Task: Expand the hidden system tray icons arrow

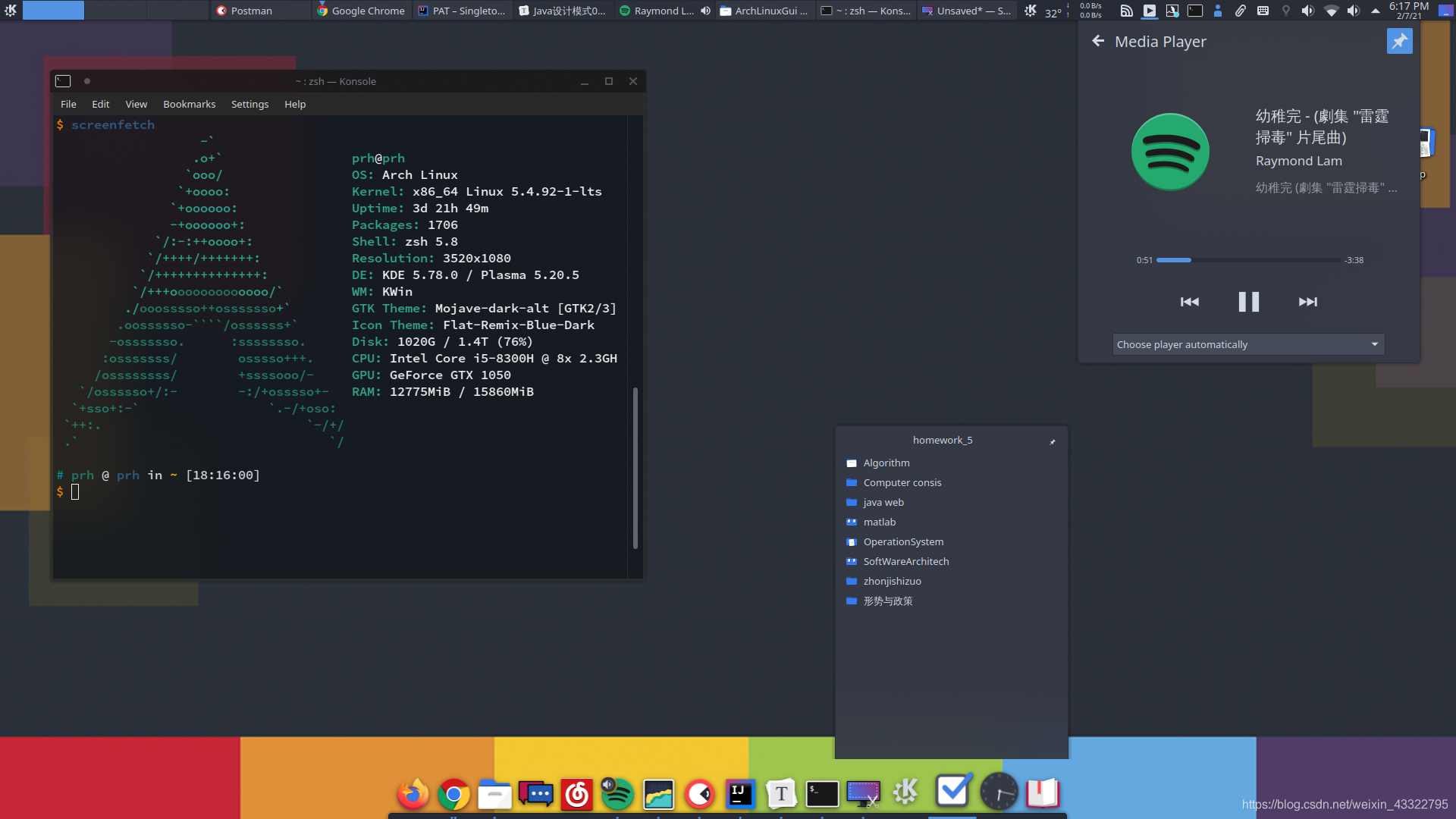Action: tap(1375, 11)
